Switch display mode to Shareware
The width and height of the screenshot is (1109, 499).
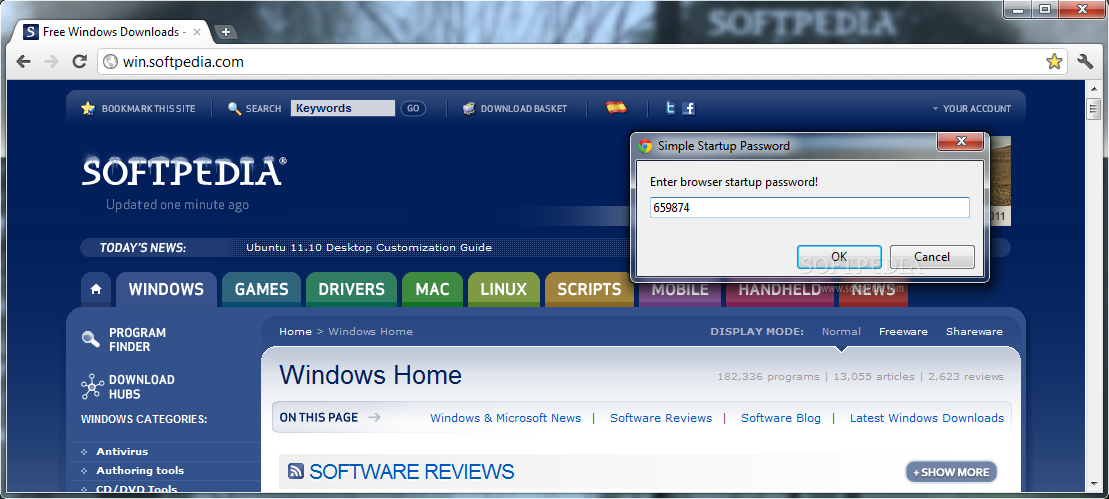tap(975, 331)
